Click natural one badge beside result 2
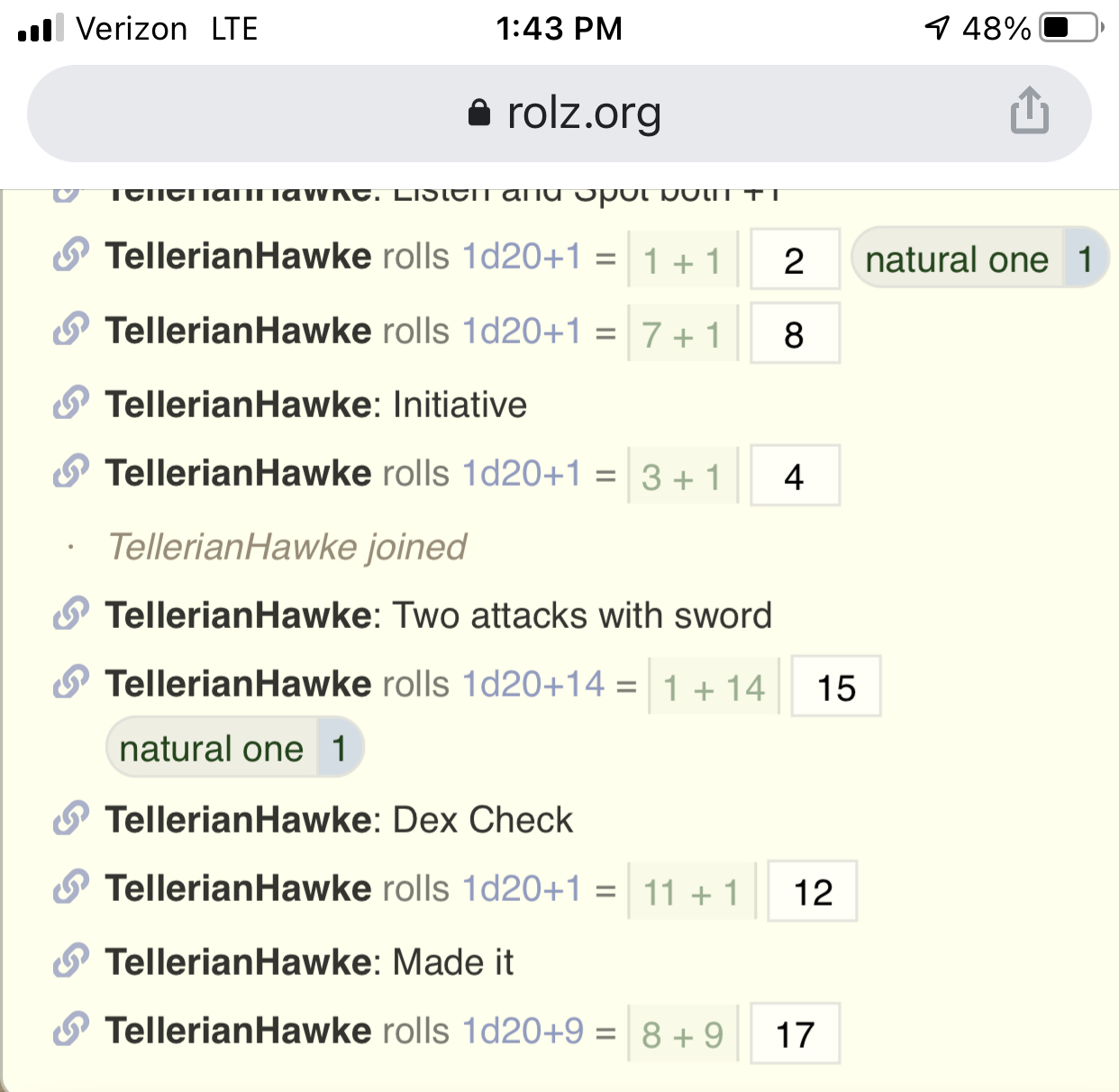The width and height of the screenshot is (1119, 1092). pos(978,259)
